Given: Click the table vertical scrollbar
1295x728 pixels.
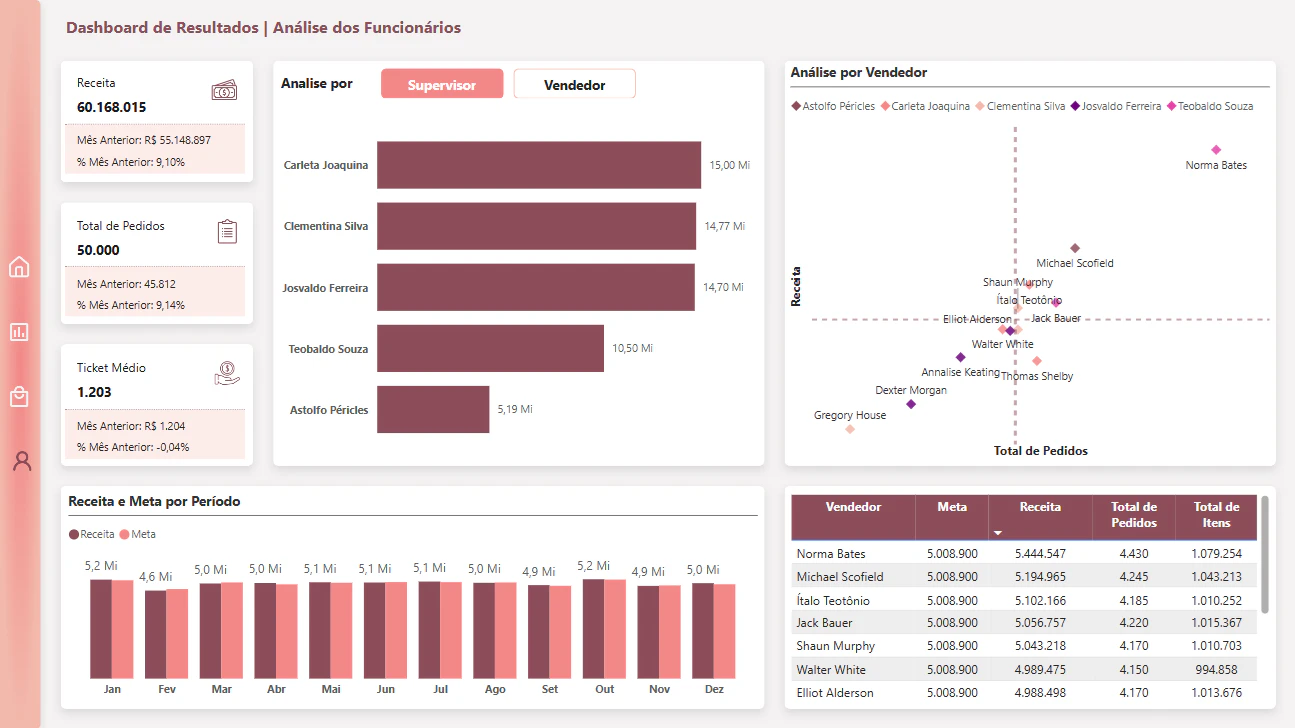Looking at the screenshot, I should (x=1265, y=555).
